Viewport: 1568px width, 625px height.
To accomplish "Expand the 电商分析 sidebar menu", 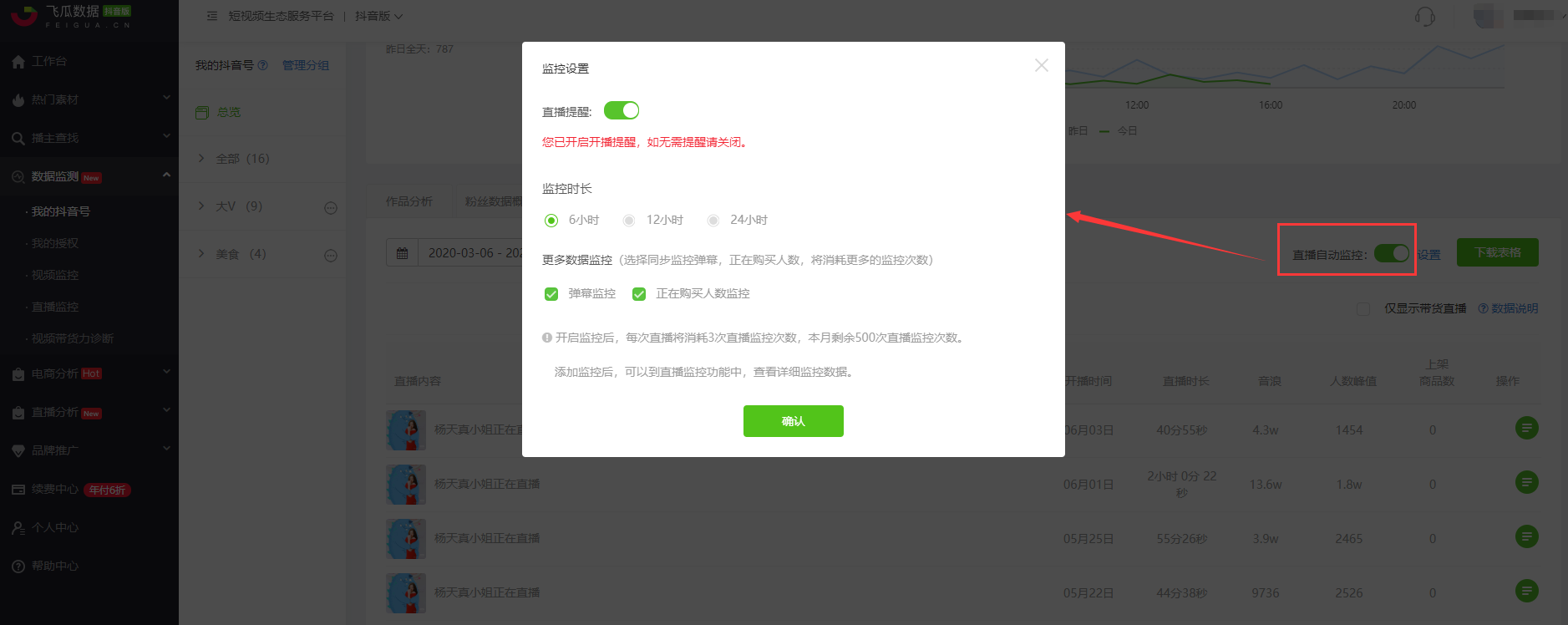I will pyautogui.click(x=166, y=372).
